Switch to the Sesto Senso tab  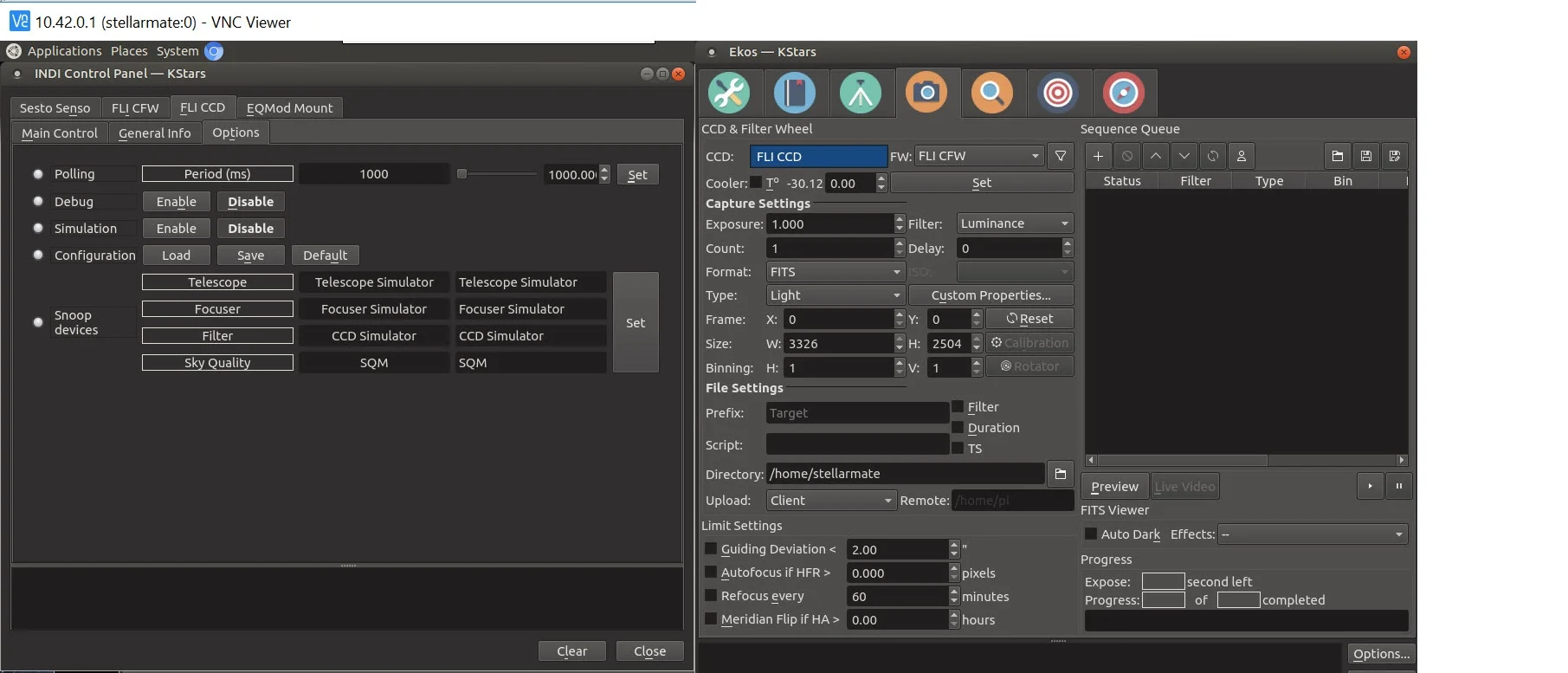pos(55,107)
